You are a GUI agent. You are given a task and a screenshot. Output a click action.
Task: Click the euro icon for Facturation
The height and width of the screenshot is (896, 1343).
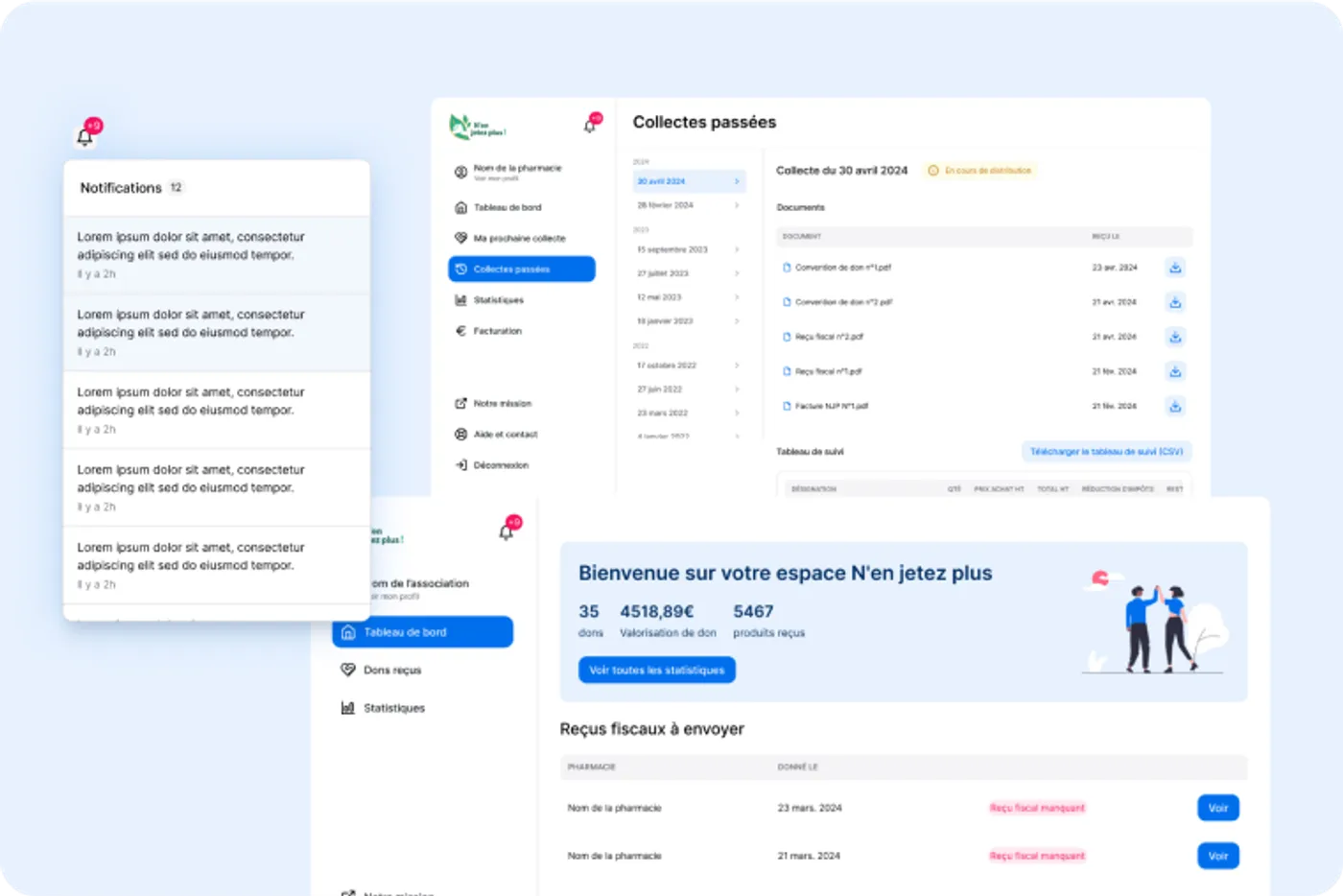coord(460,331)
